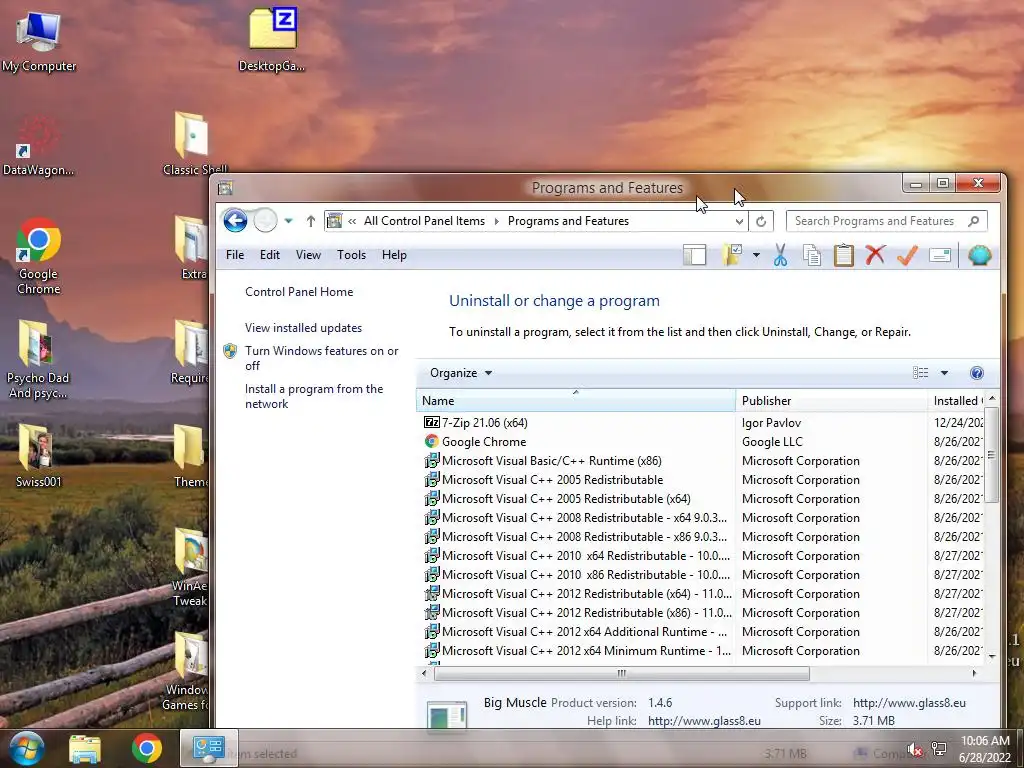Click the Paste clipboard toolbar icon
The height and width of the screenshot is (768, 1024).
[844, 255]
